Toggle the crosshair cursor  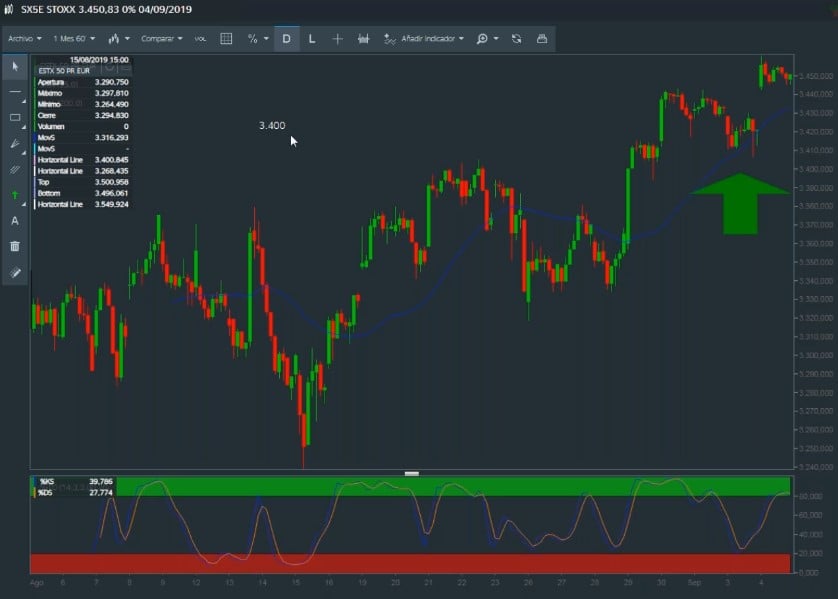click(x=337, y=39)
